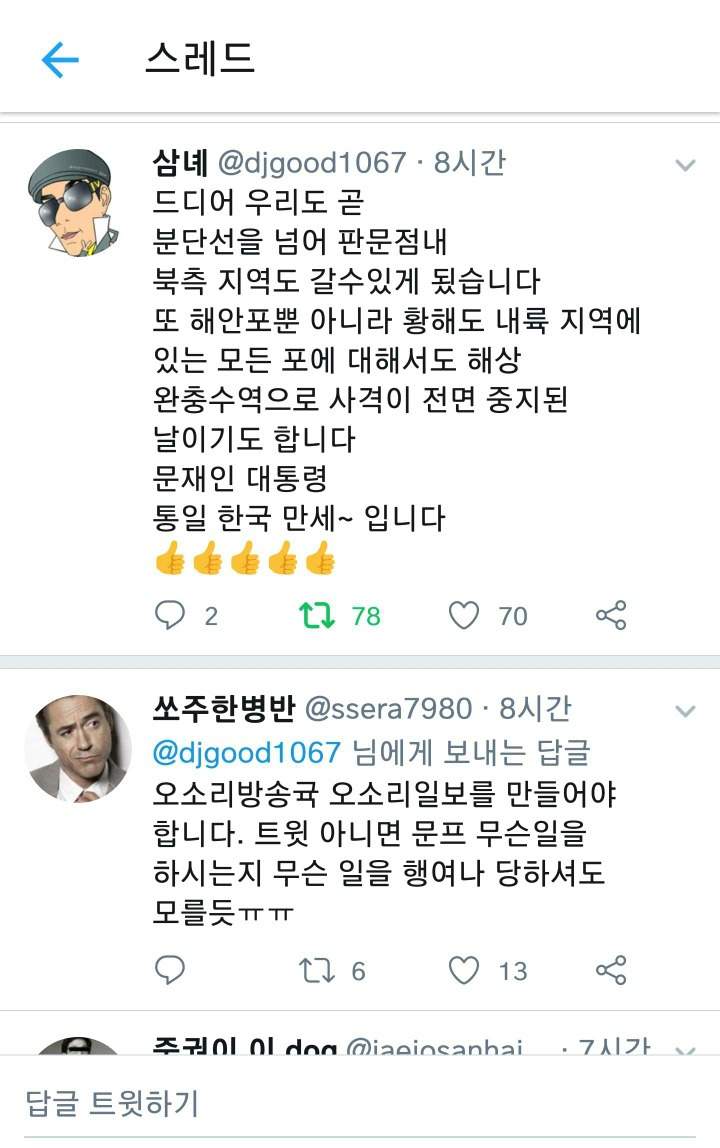
Task: Tap the 스레드 thread title
Action: [200, 59]
